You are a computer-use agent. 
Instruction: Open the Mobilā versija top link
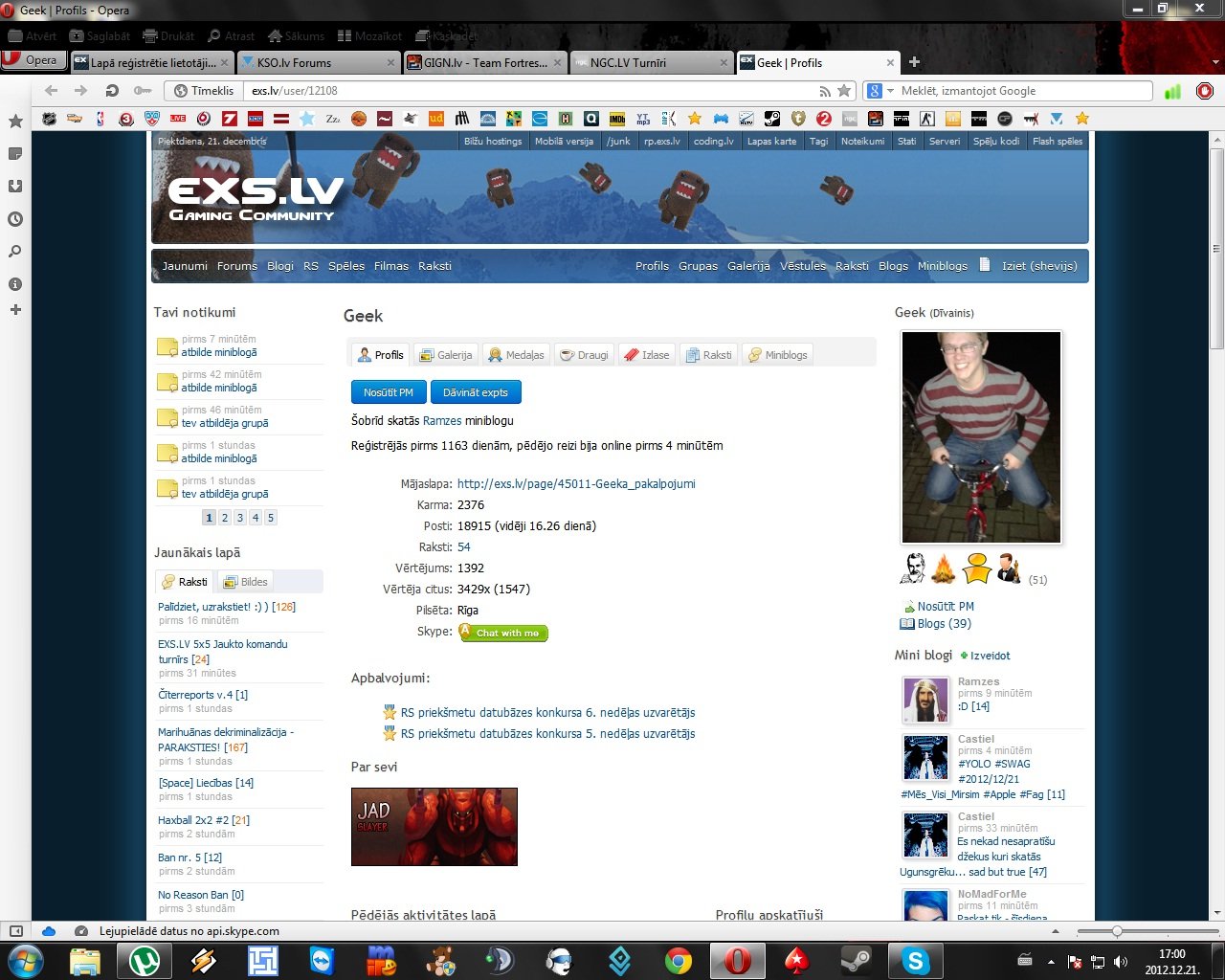(564, 142)
